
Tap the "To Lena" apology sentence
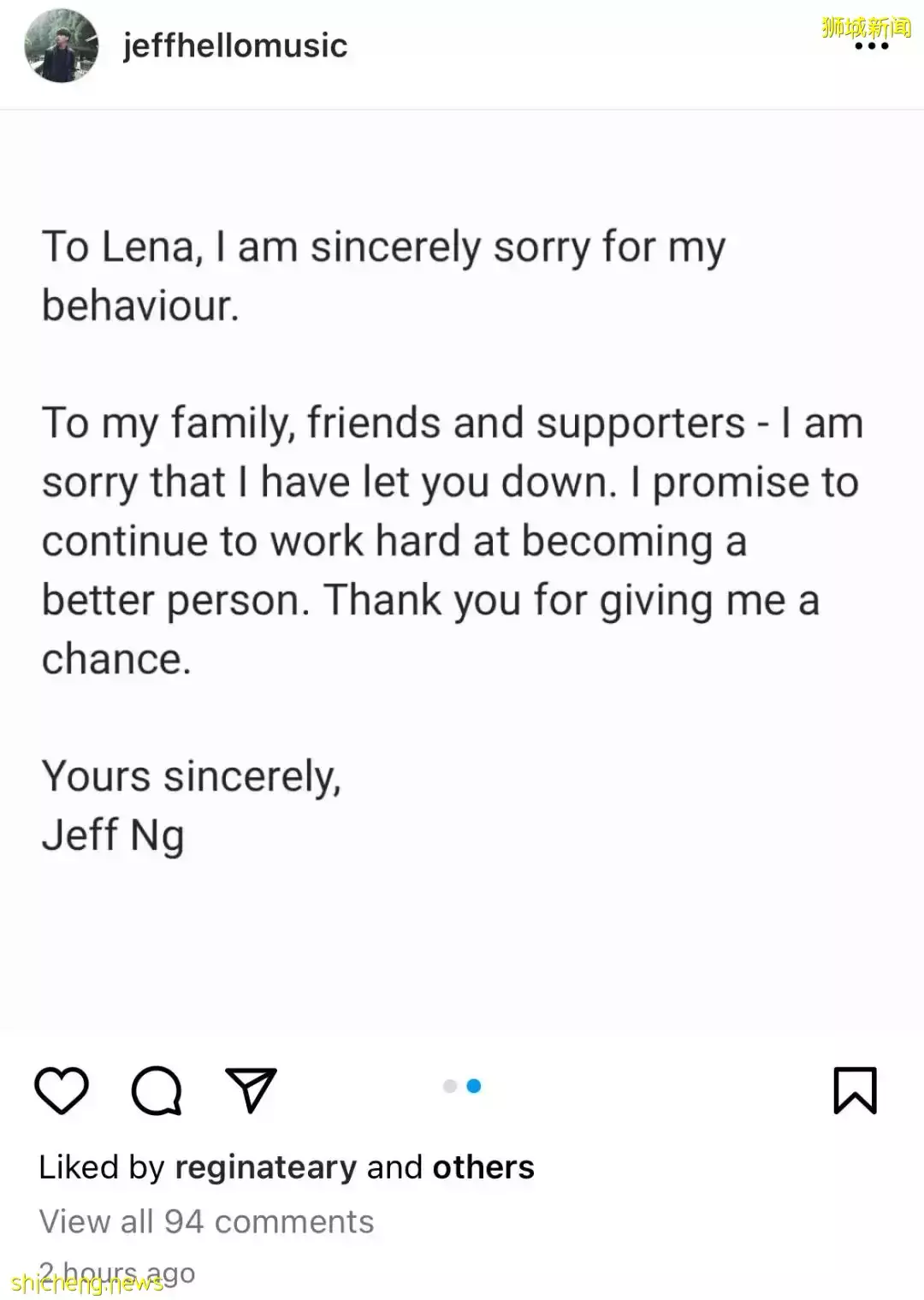point(382,276)
